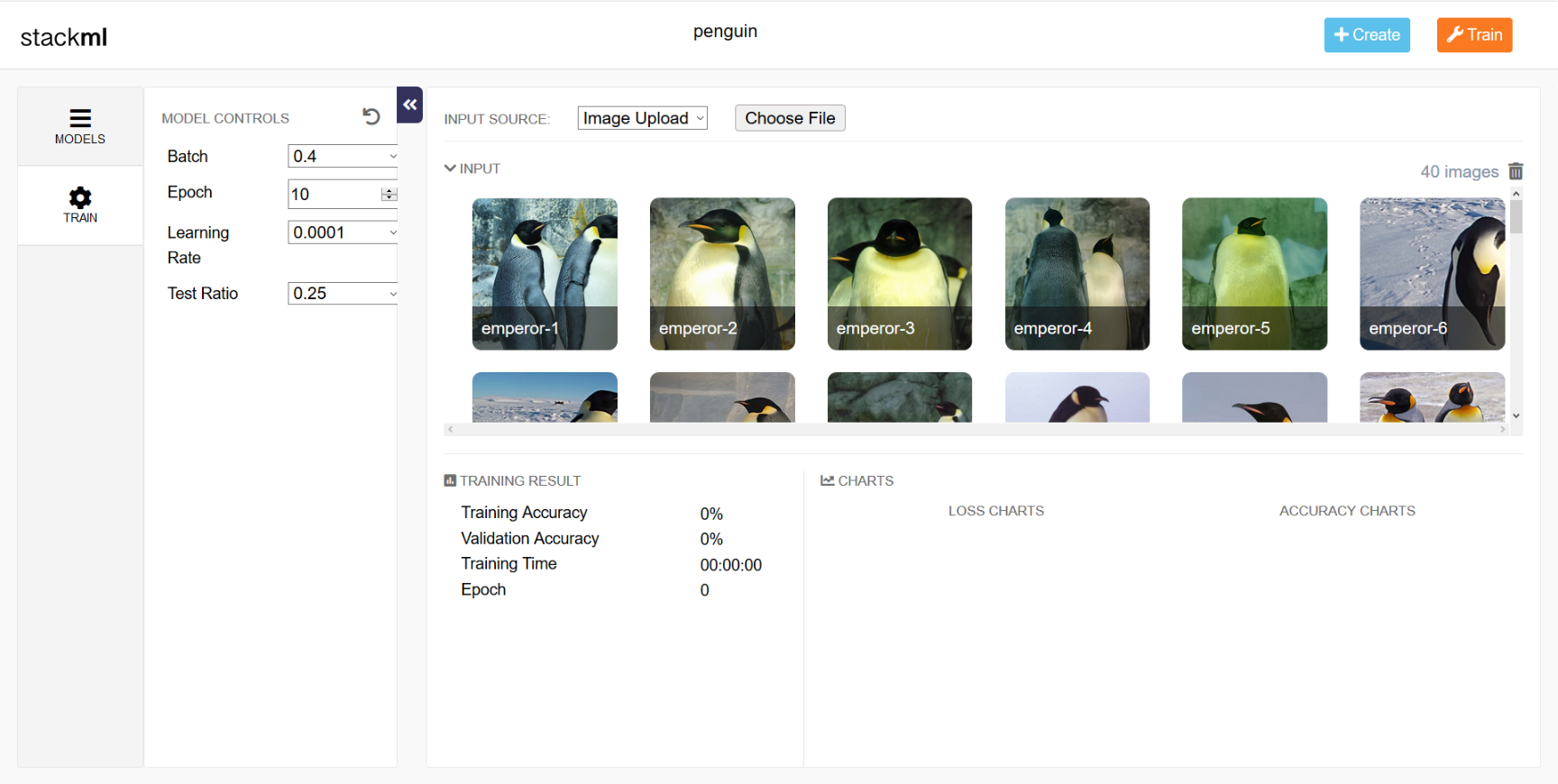Select the emperor-2 image thumbnail

(x=722, y=274)
